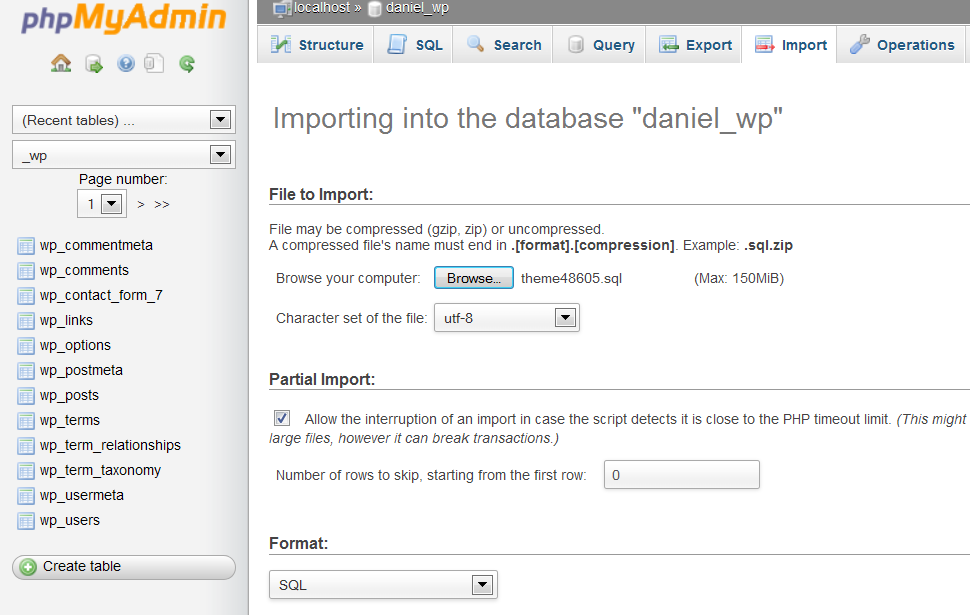The image size is (970, 615).
Task: Open the wp_comments table link
Action: pyautogui.click(x=84, y=270)
